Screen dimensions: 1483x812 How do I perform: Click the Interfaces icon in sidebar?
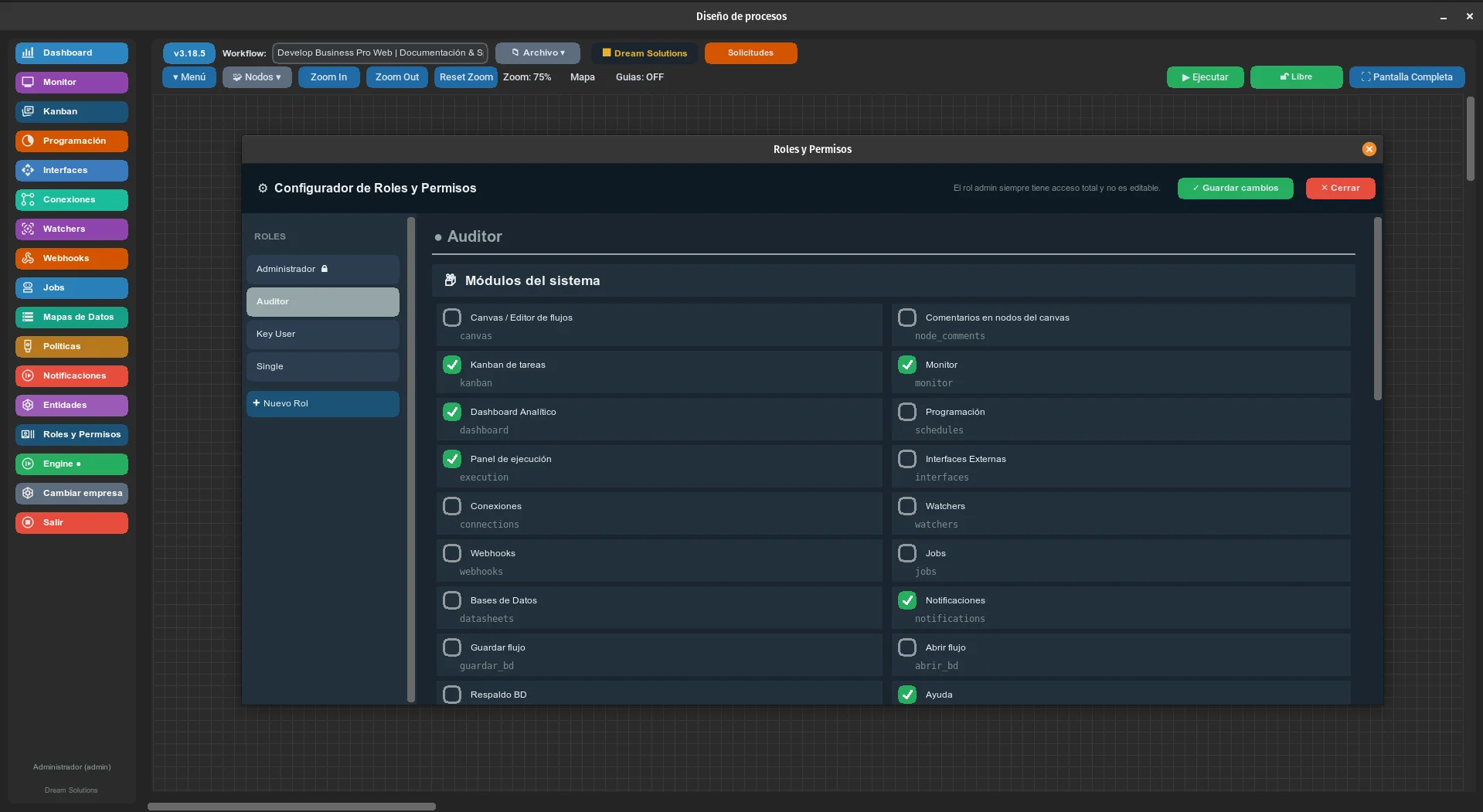click(x=28, y=170)
